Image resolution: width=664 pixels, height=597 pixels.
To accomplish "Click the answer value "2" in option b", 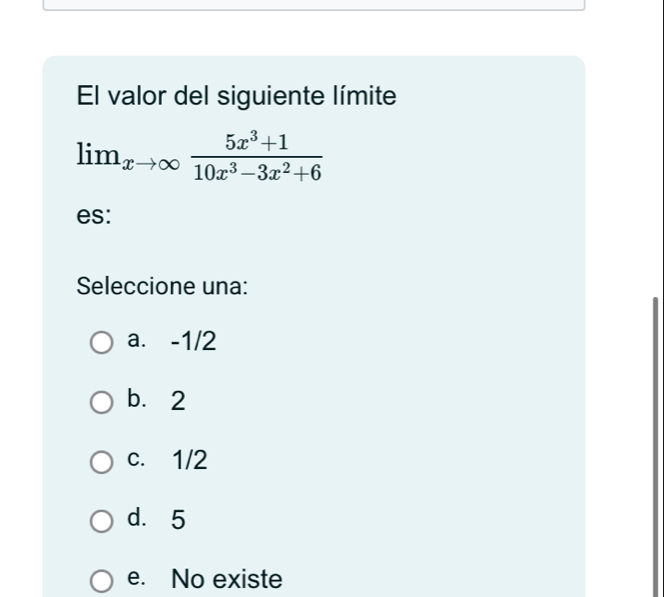I will click(x=177, y=402).
